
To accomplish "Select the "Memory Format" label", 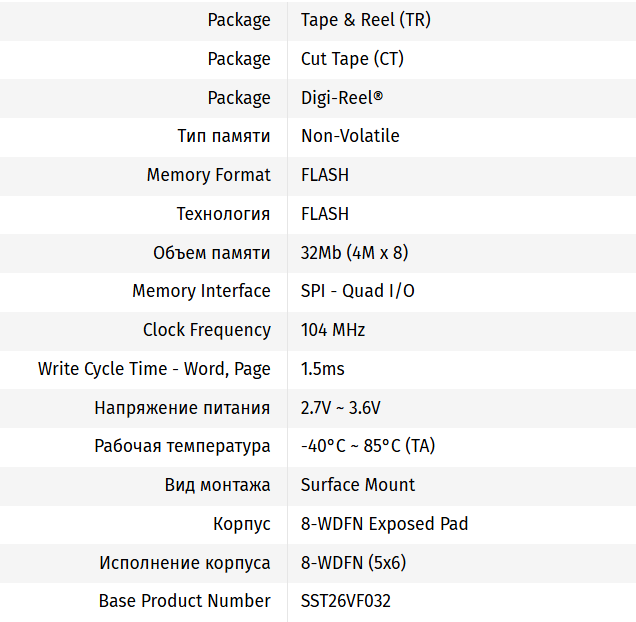I will [x=208, y=175].
